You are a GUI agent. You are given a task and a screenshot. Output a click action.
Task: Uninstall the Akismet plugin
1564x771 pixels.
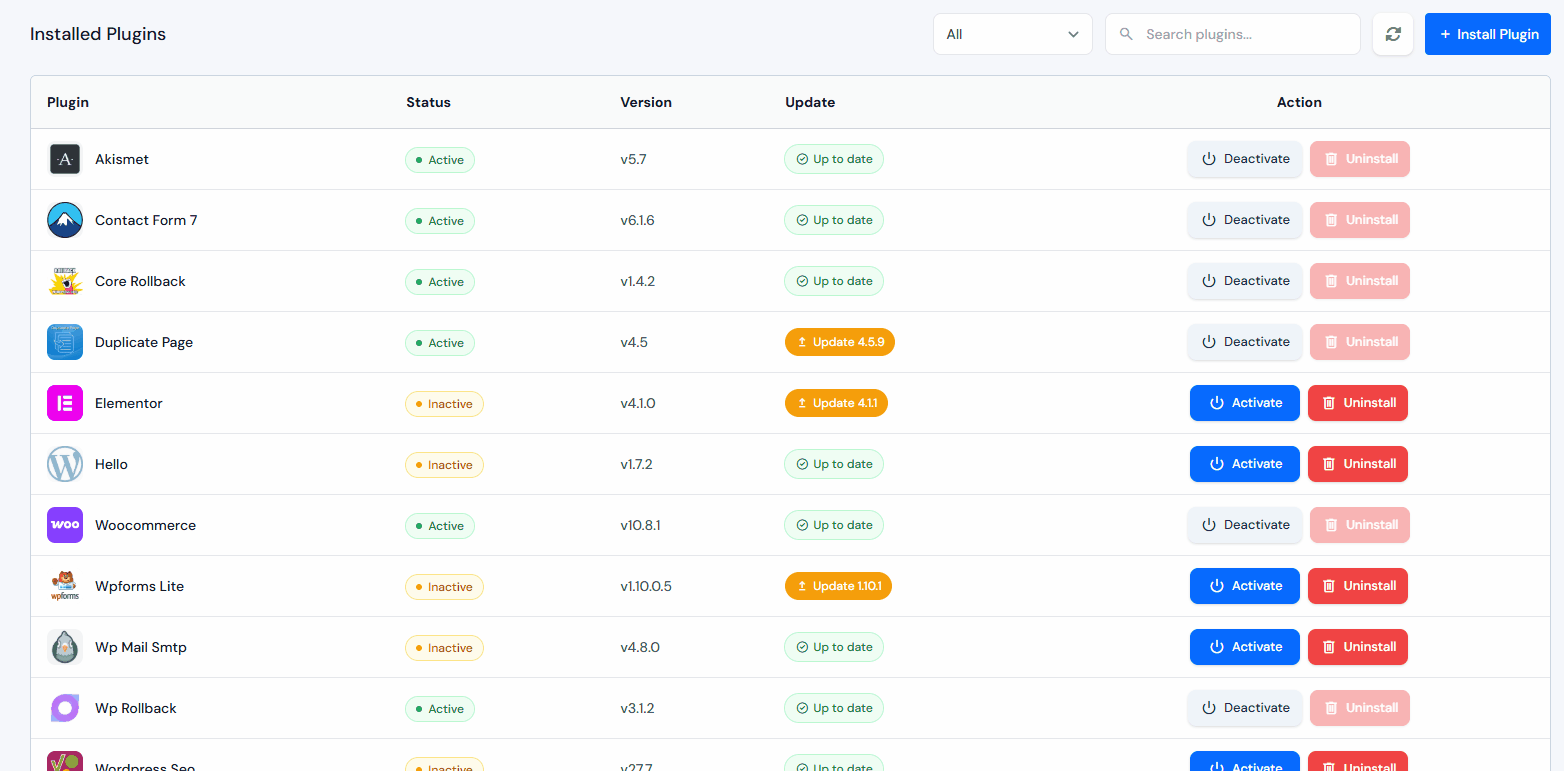pyautogui.click(x=1360, y=159)
